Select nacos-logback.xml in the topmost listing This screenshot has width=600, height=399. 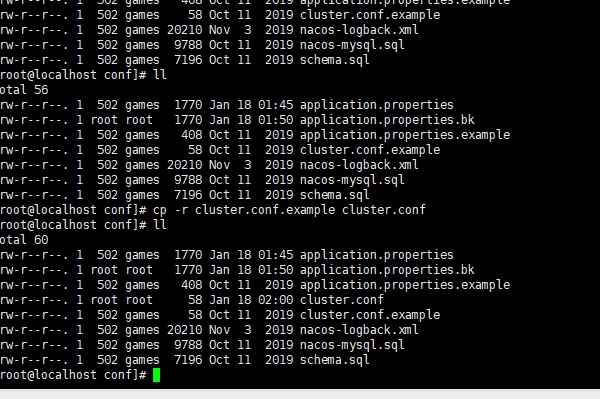(359, 30)
